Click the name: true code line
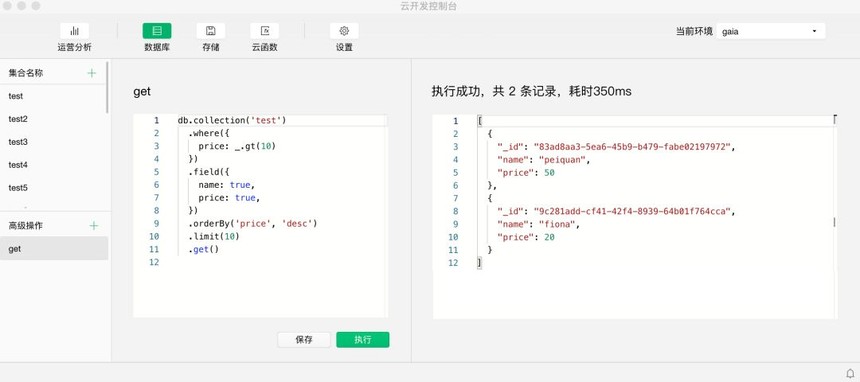This screenshot has height=382, width=860. pos(227,185)
